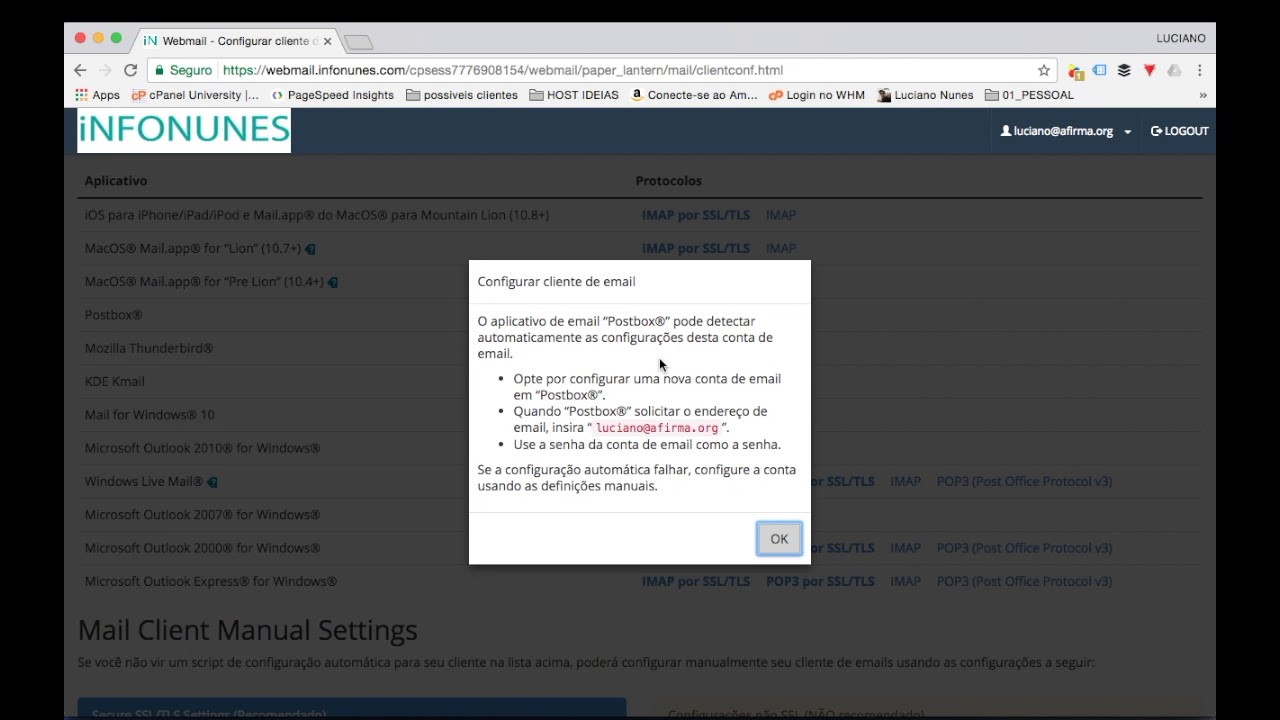Click the Mozilla Thunderbird® row text
The image size is (1280, 720).
pyautogui.click(x=149, y=348)
